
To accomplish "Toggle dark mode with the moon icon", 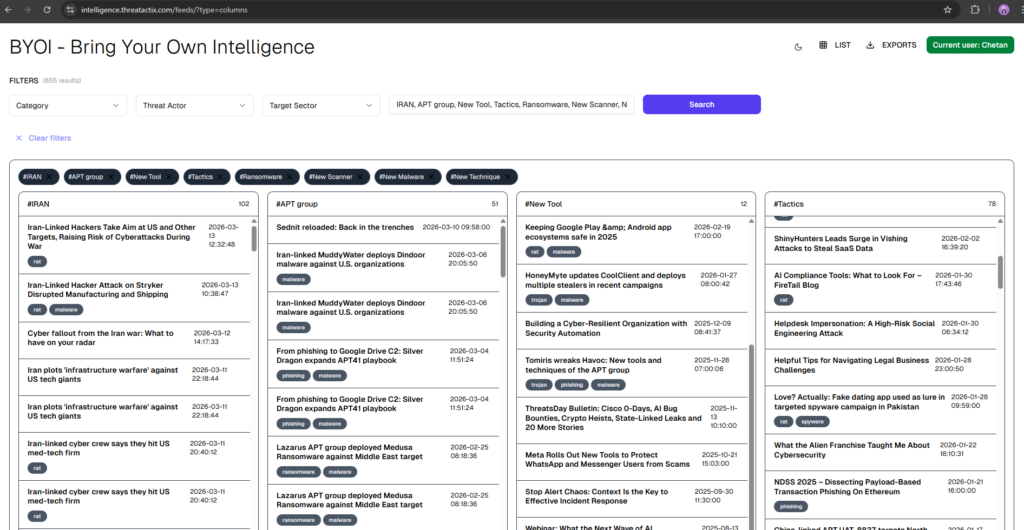I will 798,45.
